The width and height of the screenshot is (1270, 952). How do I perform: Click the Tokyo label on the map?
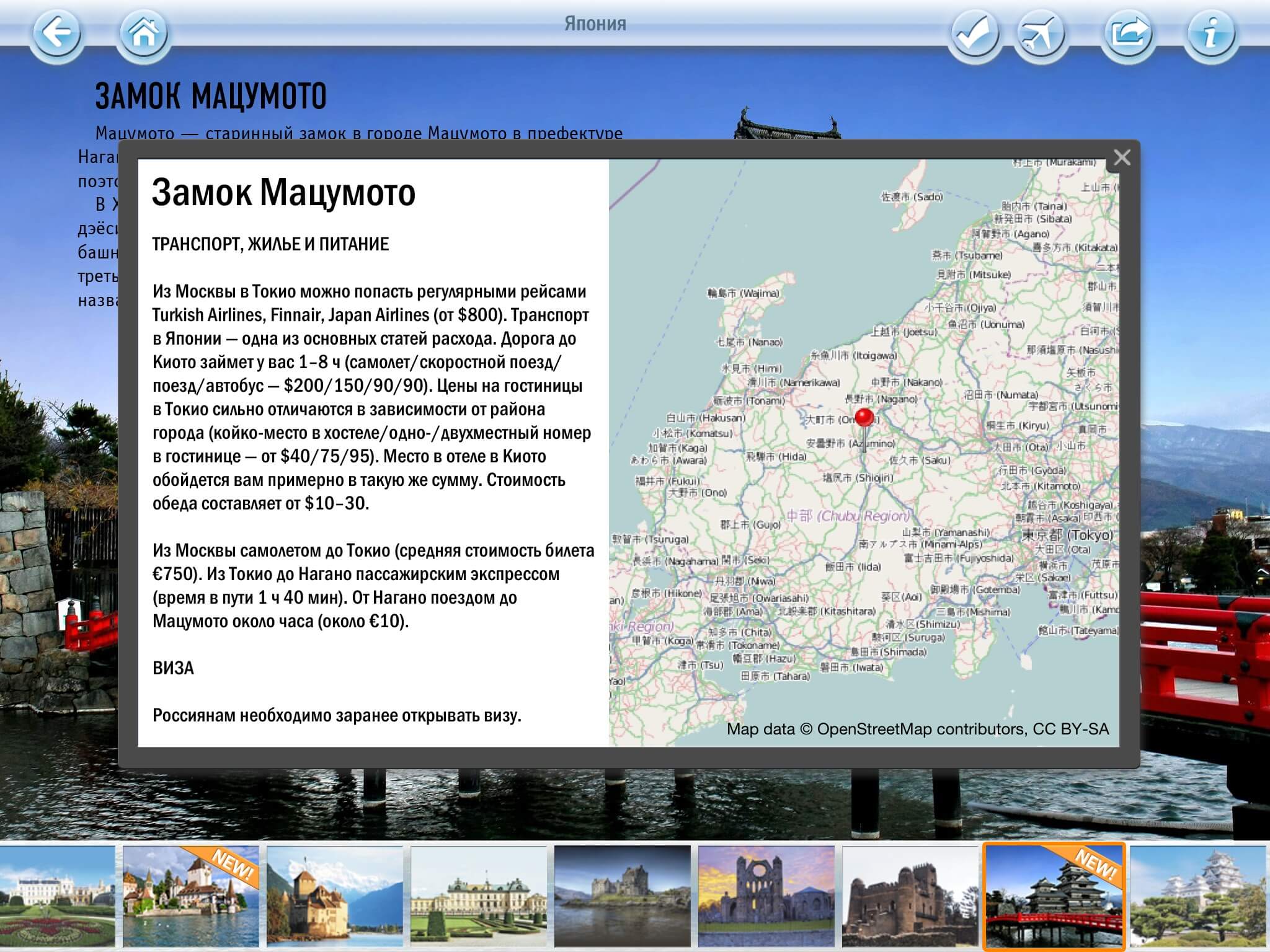click(1068, 534)
